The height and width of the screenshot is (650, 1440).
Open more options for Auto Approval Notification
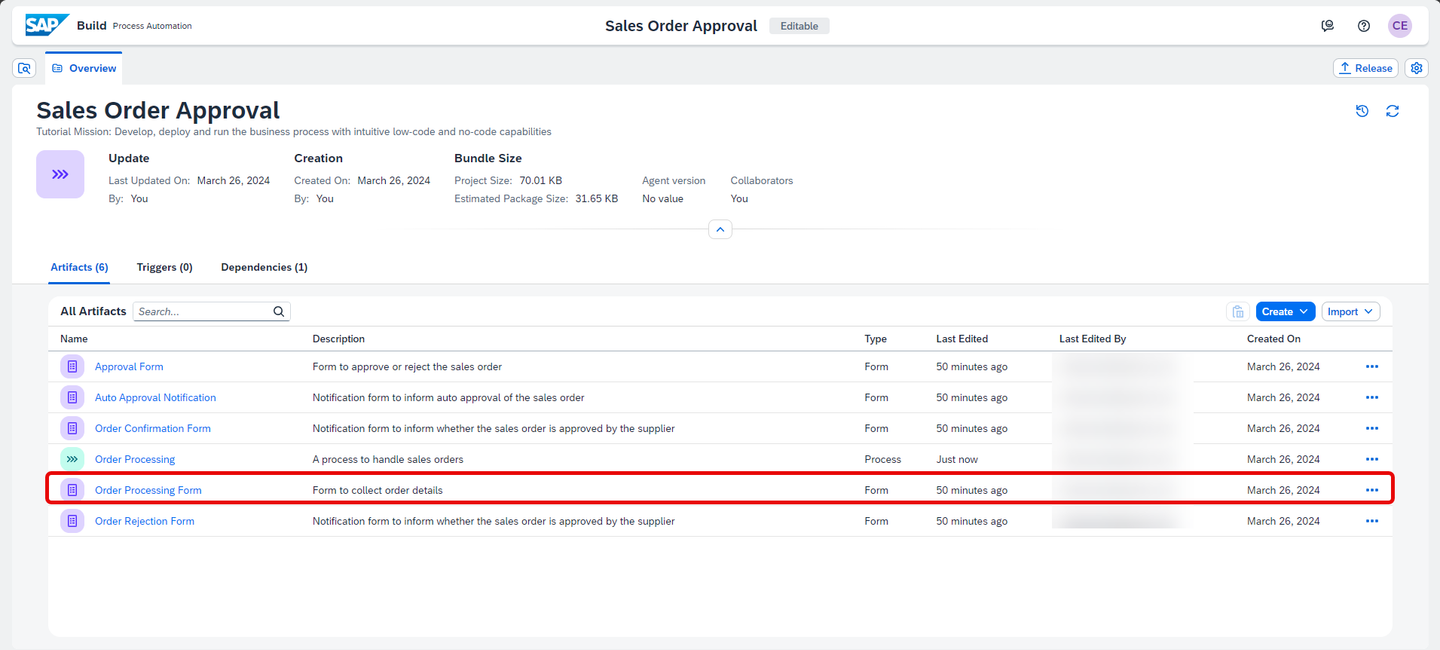(x=1372, y=398)
